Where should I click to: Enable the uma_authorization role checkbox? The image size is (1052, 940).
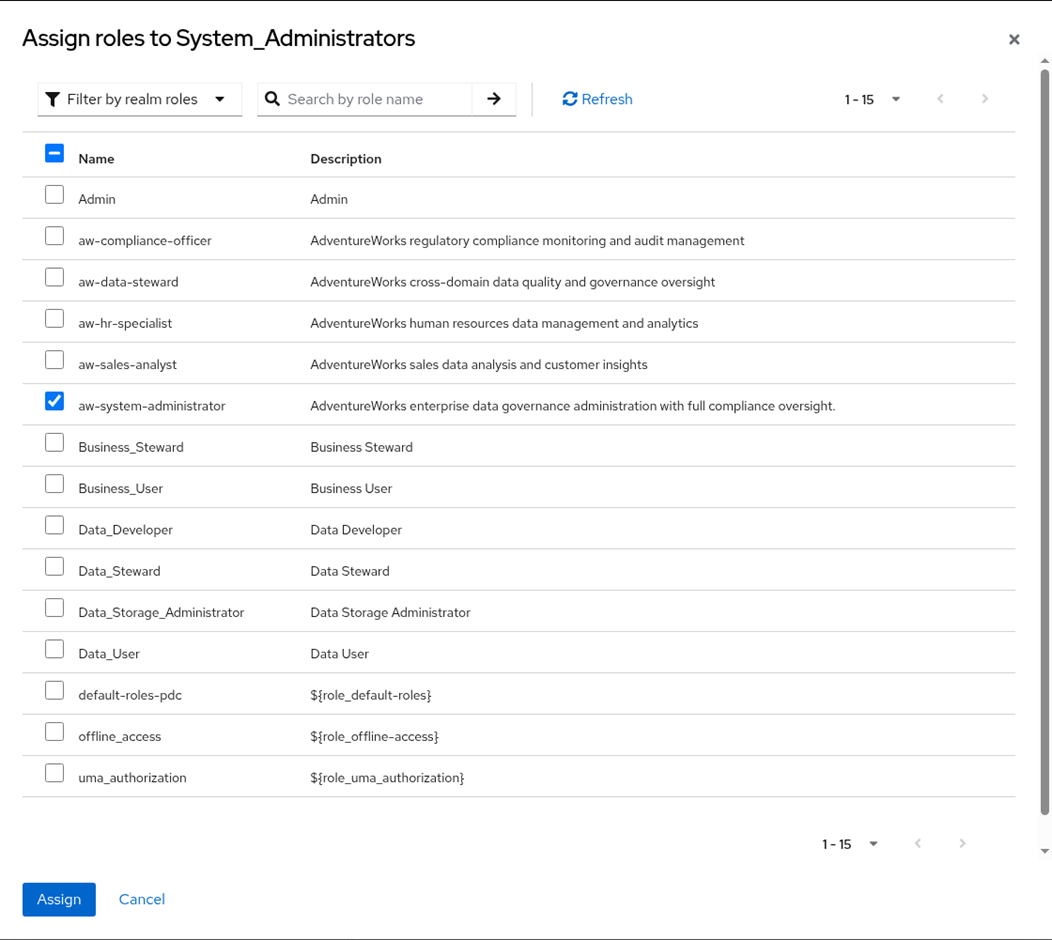(55, 773)
